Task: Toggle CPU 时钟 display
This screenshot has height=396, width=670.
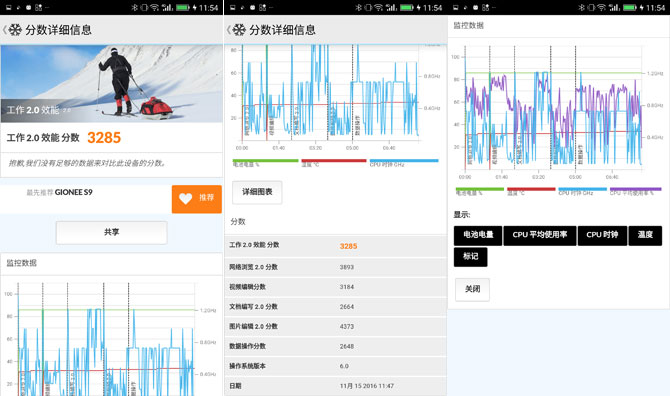Action: click(x=602, y=235)
